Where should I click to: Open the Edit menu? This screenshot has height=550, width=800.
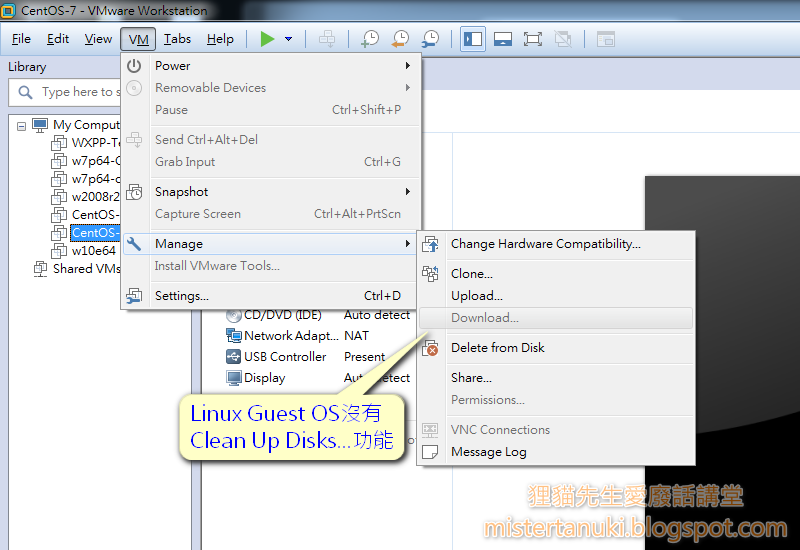tap(58, 39)
